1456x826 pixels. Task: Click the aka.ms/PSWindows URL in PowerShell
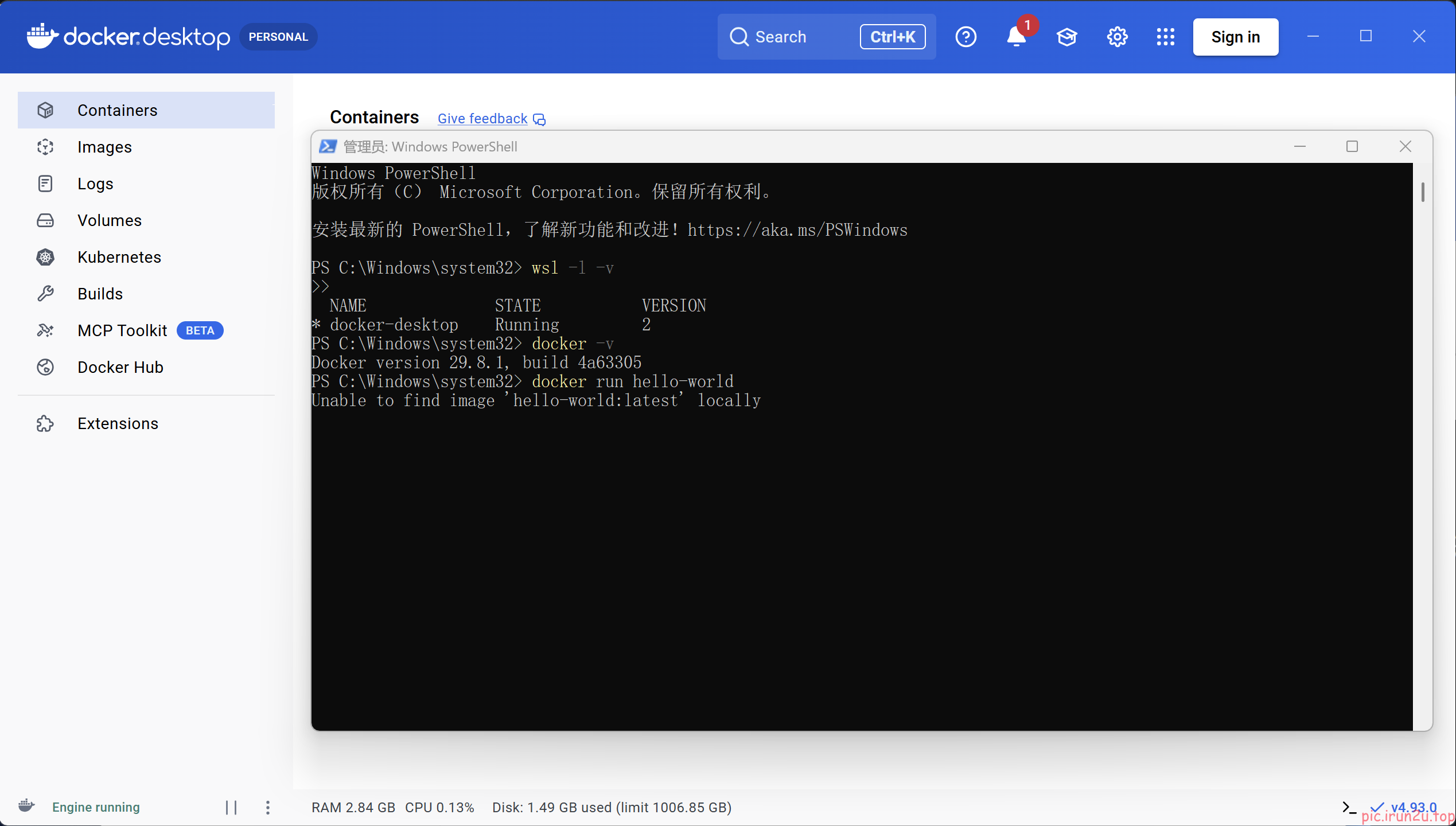797,230
